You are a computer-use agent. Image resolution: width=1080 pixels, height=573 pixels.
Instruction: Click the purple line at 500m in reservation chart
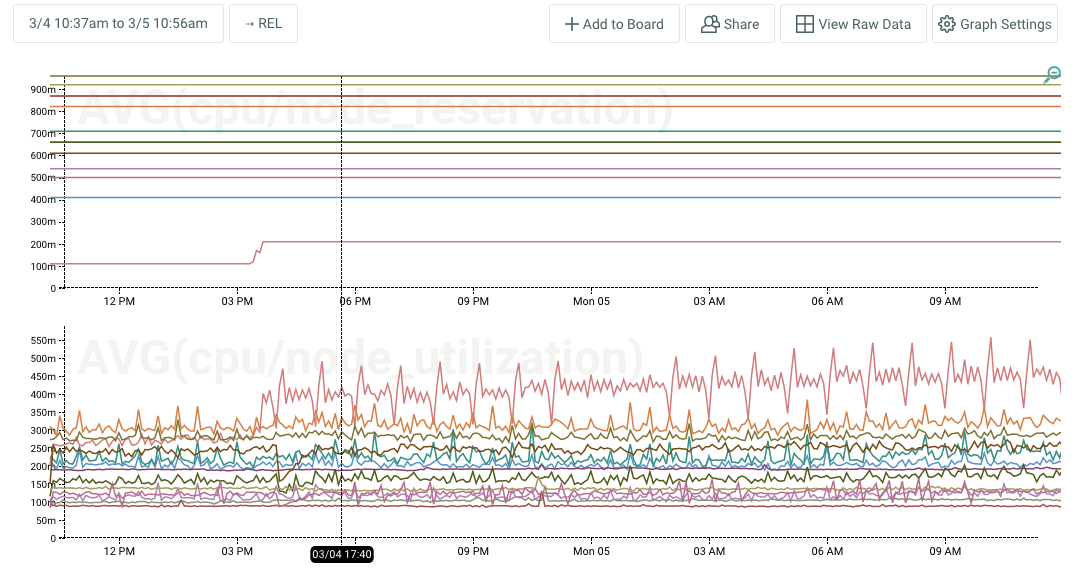(x=600, y=177)
